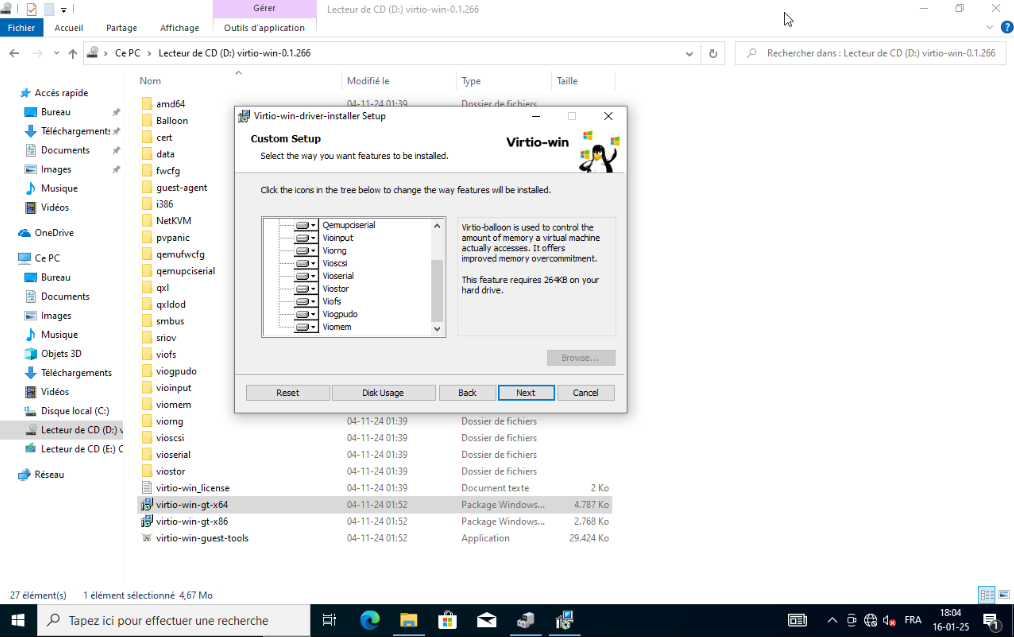1014x637 pixels.
Task: Open Réseau in navigation pane
Action: point(49,475)
